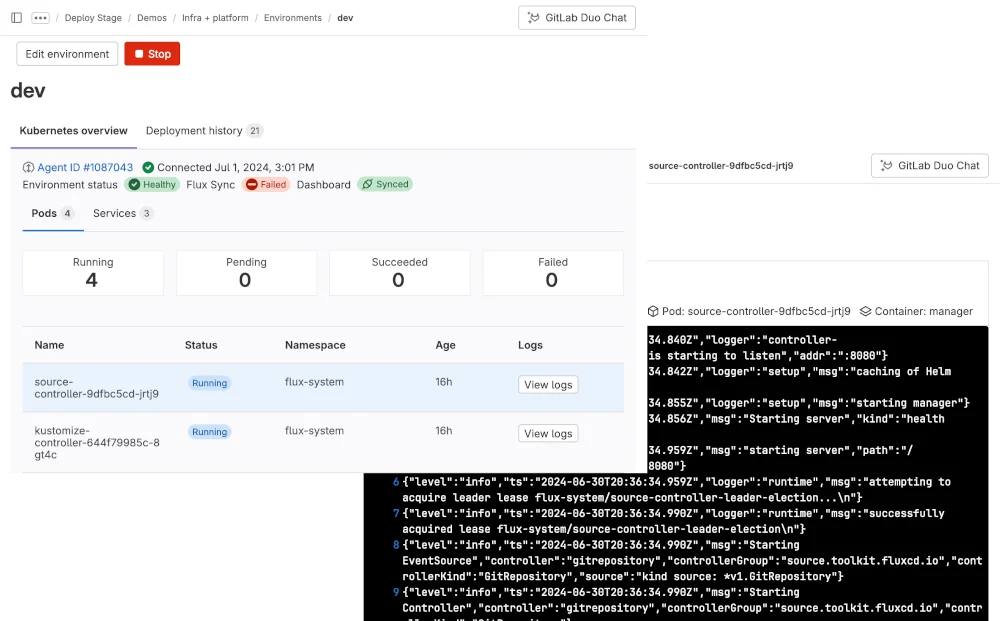Screen dimensions: 1000x621
Task: Select the Pods tab
Action: pyautogui.click(x=46, y=213)
